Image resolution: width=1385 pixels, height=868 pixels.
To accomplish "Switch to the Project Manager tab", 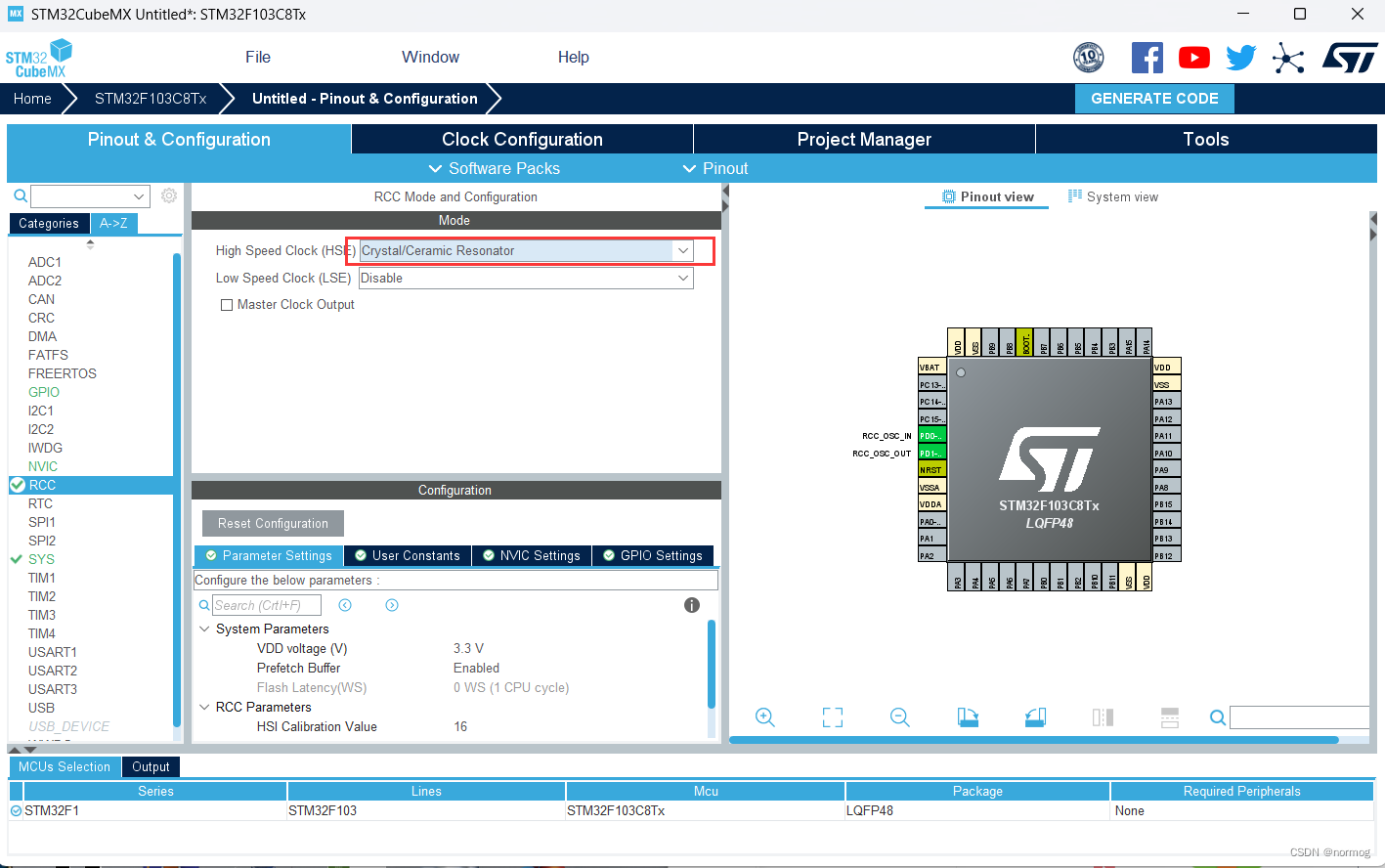I will pos(864,139).
